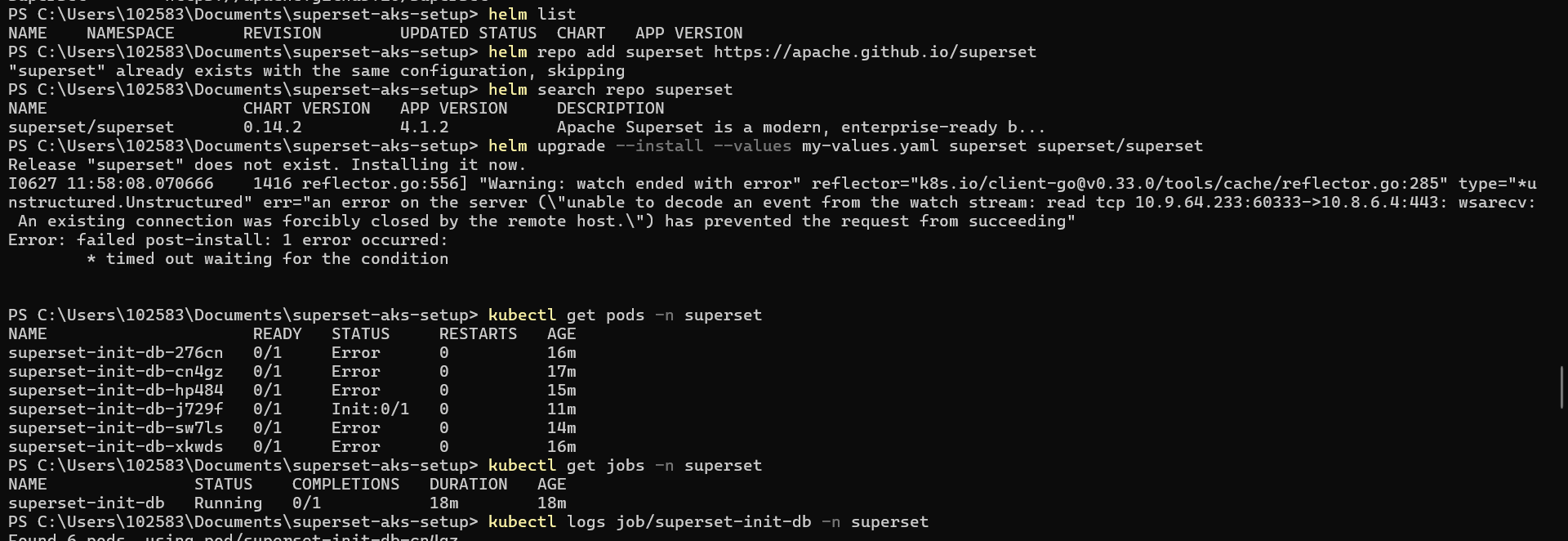Click the timed out error message
Screen dimensions: 1568x541
click(x=277, y=259)
